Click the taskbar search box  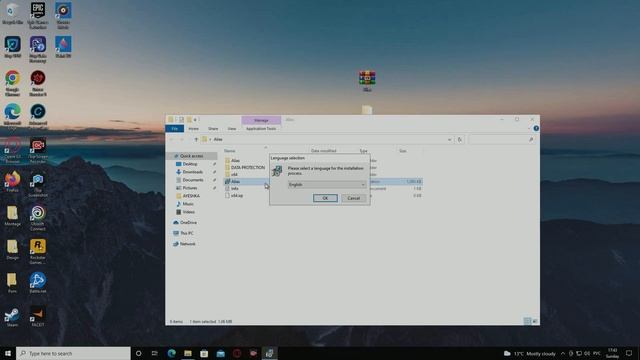point(73,353)
